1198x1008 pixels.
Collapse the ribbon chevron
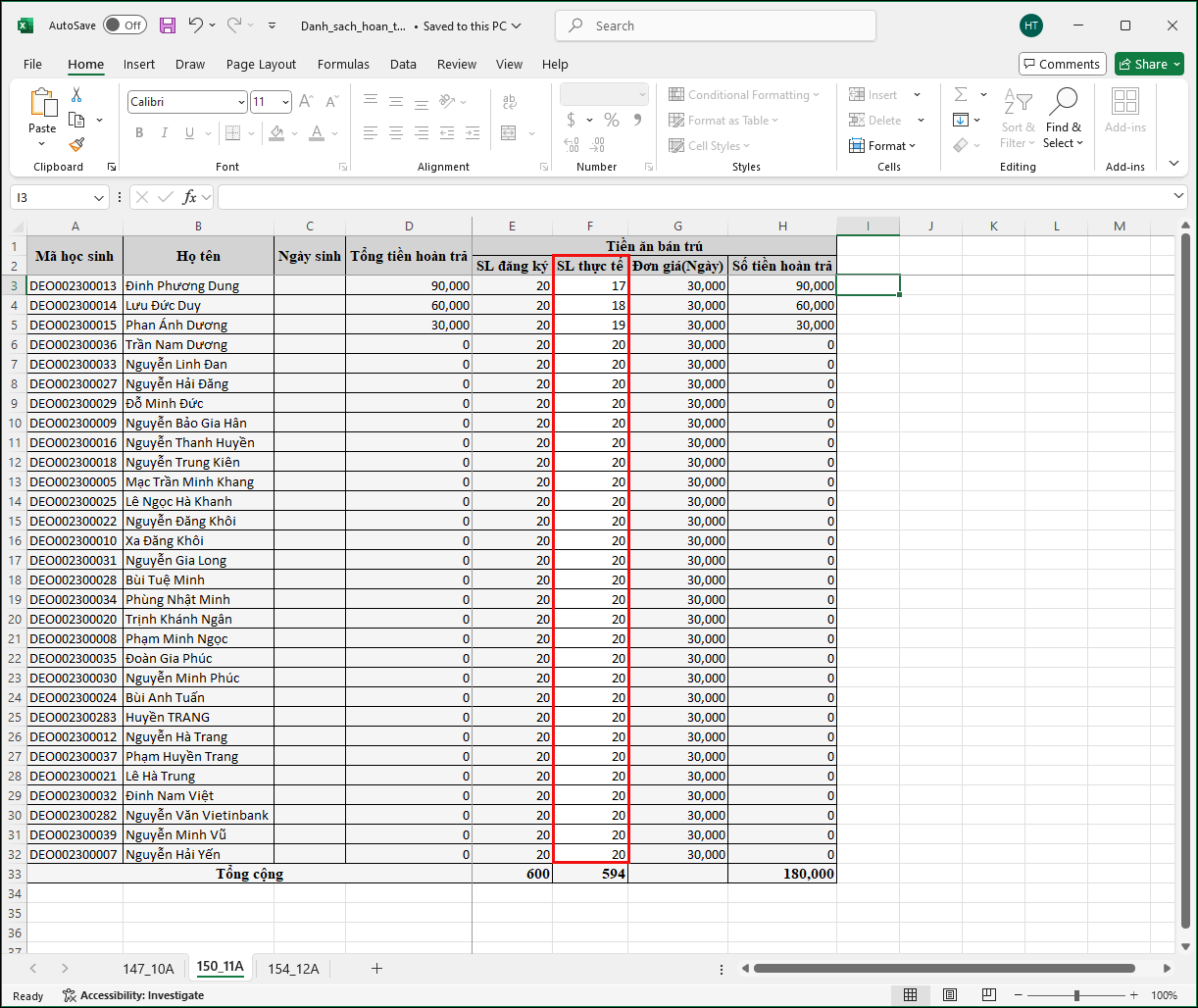point(1174,164)
